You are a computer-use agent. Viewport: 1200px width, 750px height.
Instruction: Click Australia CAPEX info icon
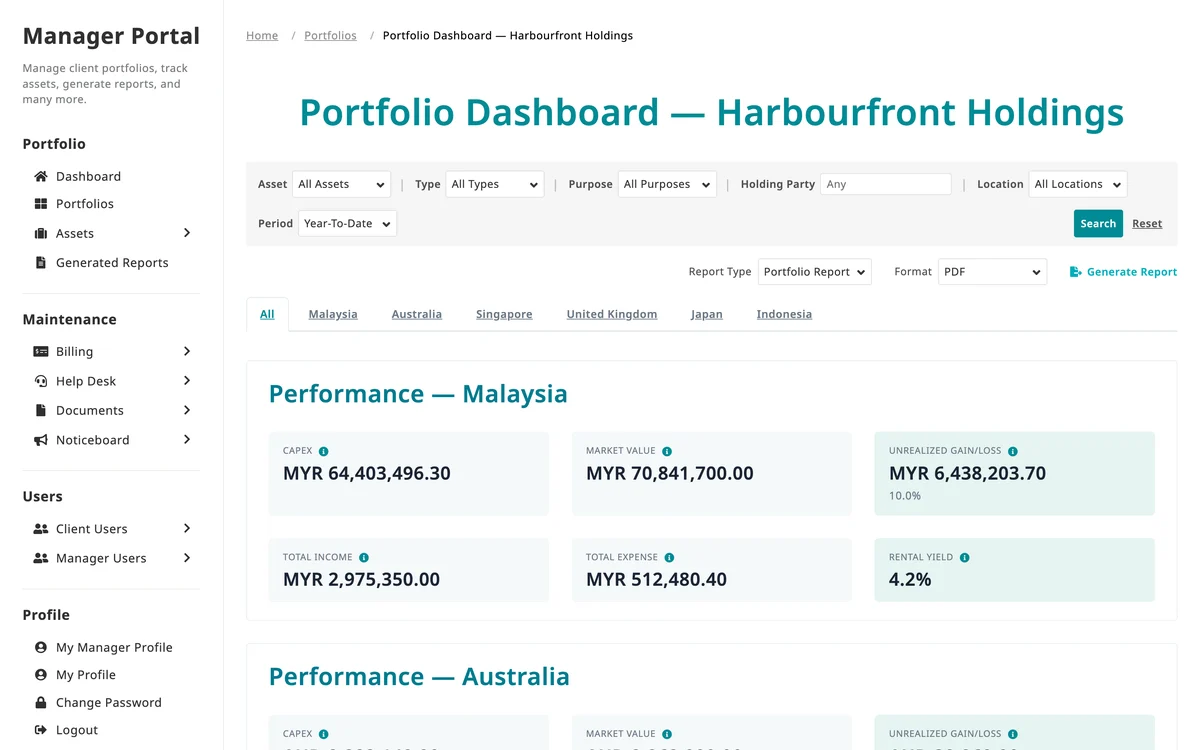[323, 734]
